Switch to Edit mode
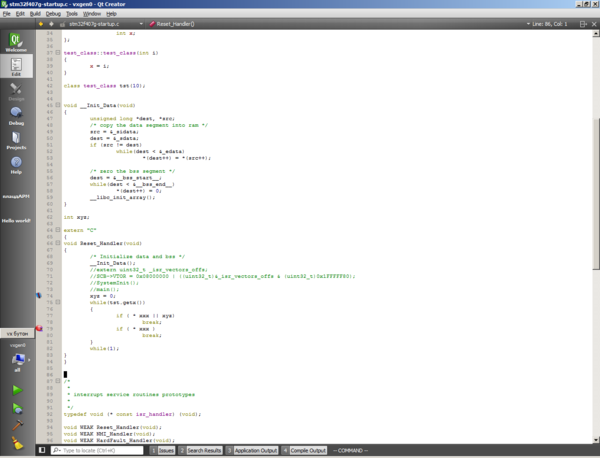 click(x=16, y=66)
